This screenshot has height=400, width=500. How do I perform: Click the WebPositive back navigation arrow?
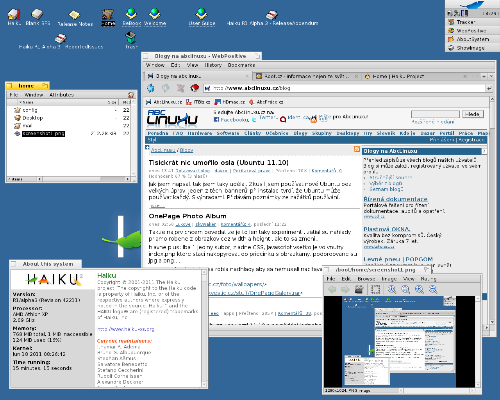[151, 88]
